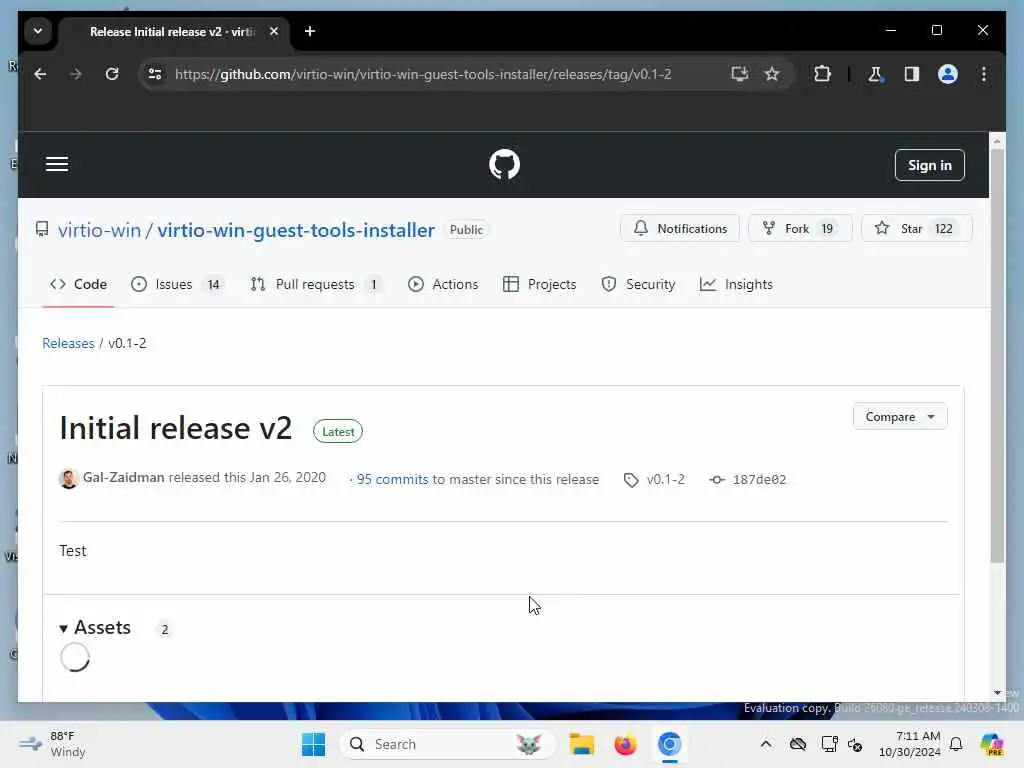Click the Sign in button
1024x768 pixels.
tap(929, 165)
